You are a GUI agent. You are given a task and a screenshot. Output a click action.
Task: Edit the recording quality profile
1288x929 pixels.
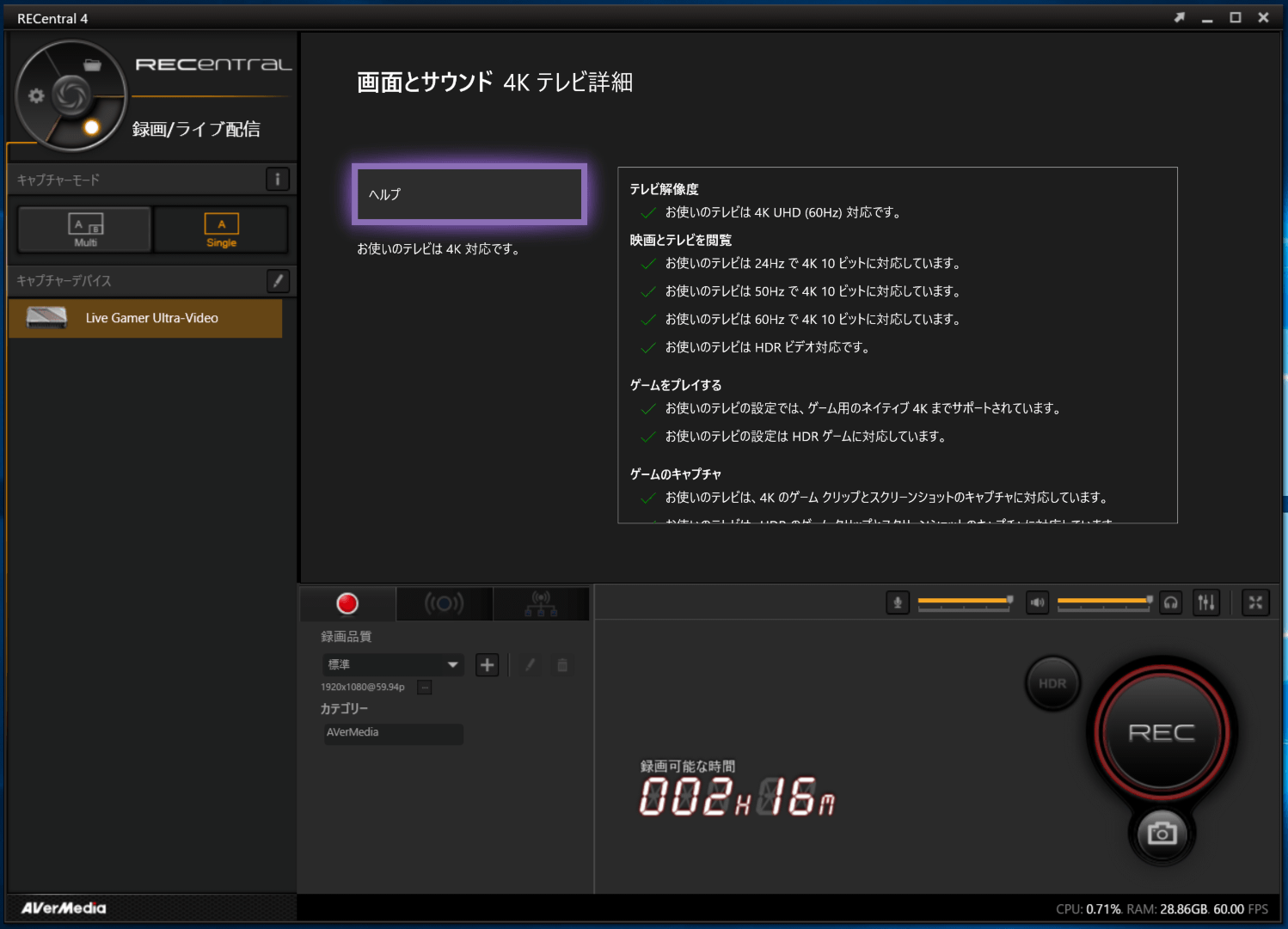click(x=530, y=664)
